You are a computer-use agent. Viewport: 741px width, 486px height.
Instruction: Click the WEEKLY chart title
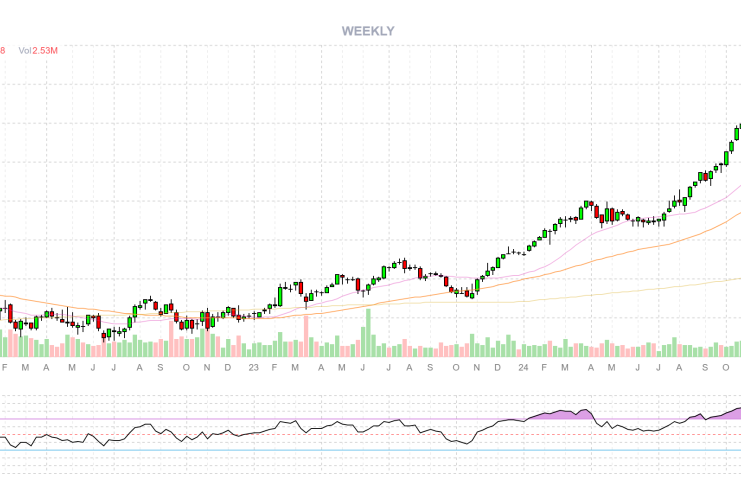pyautogui.click(x=368, y=31)
